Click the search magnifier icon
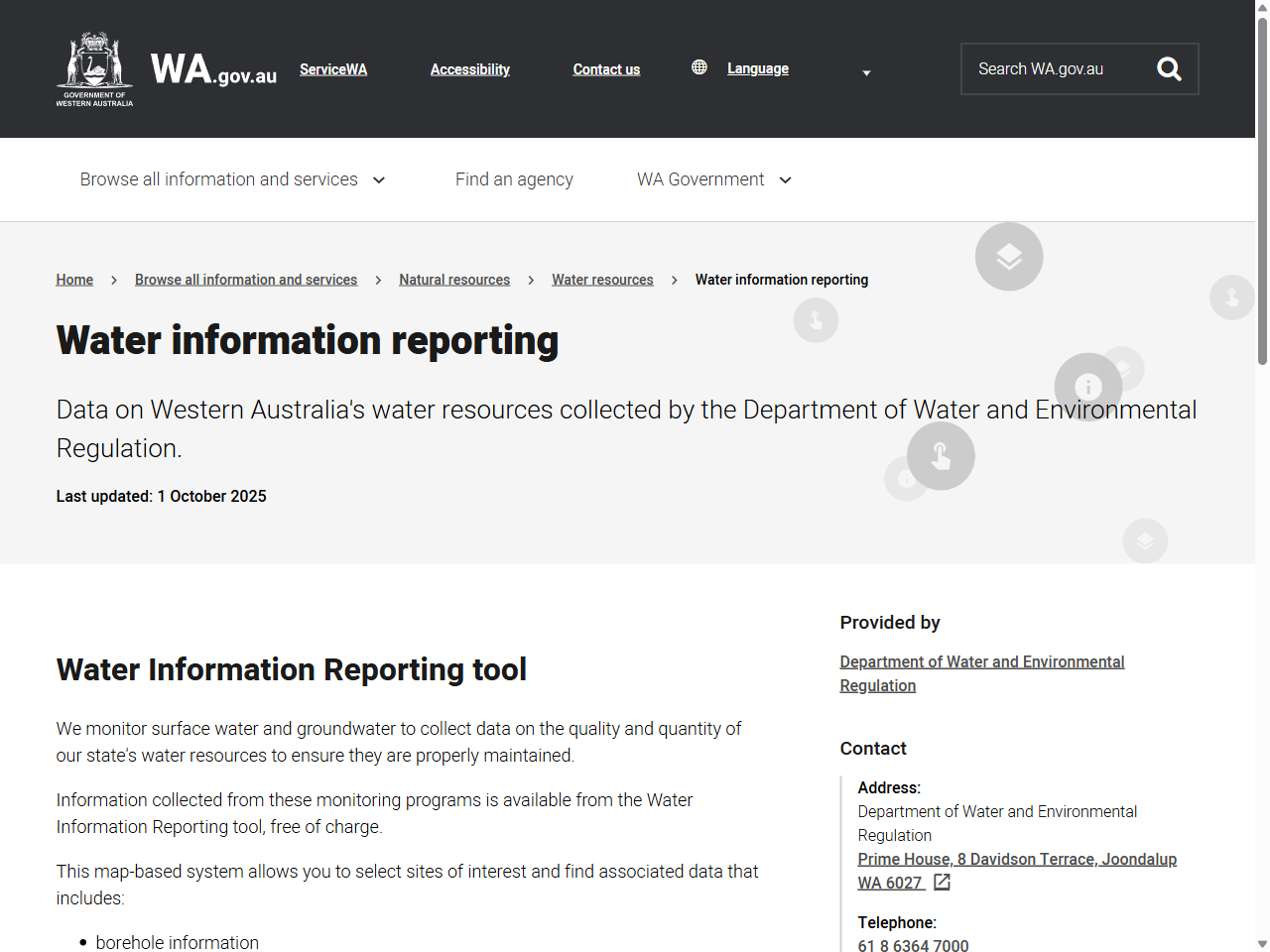1270x952 pixels. point(1169,68)
